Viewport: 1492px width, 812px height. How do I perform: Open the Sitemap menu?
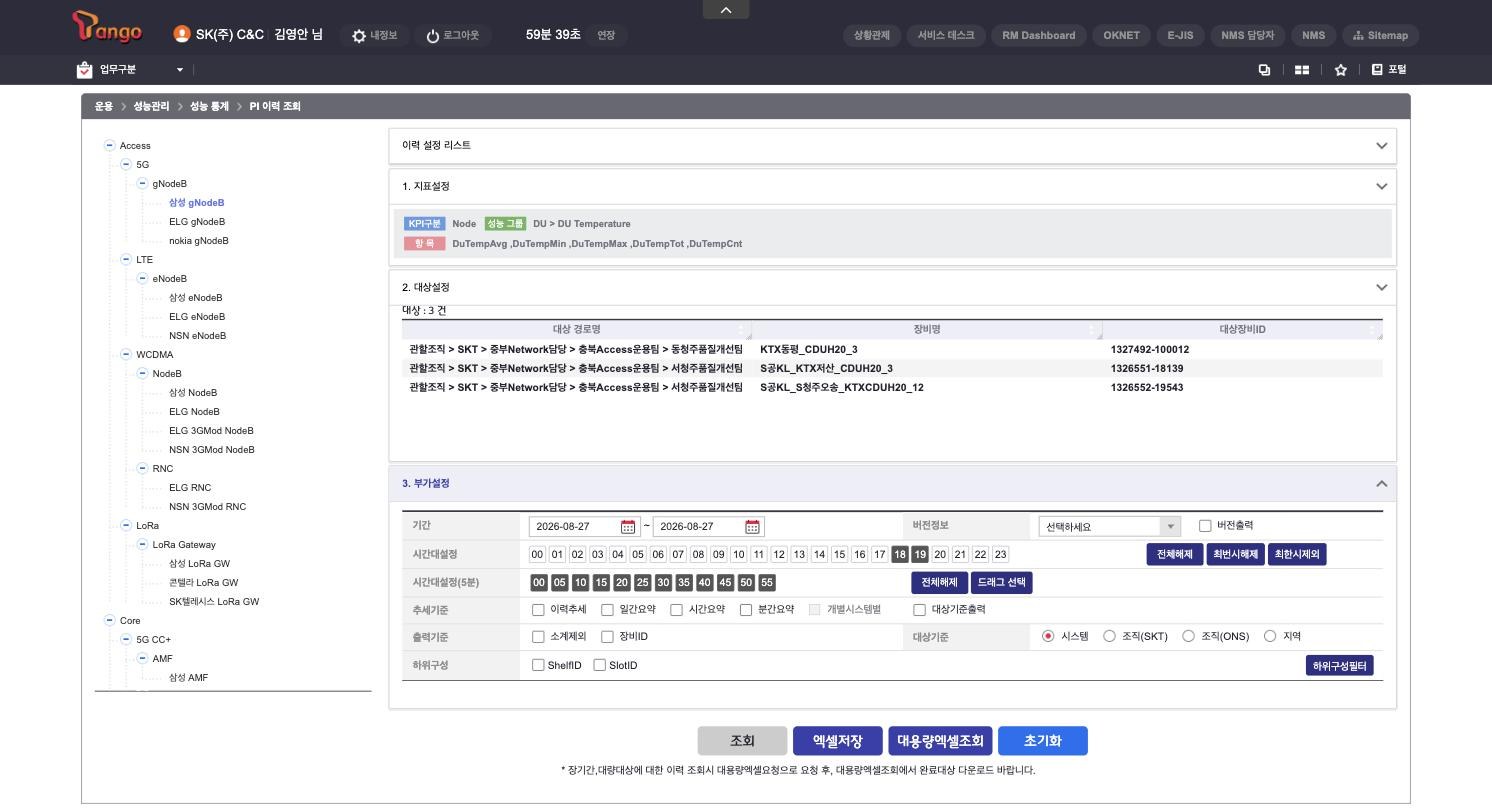pos(1380,35)
